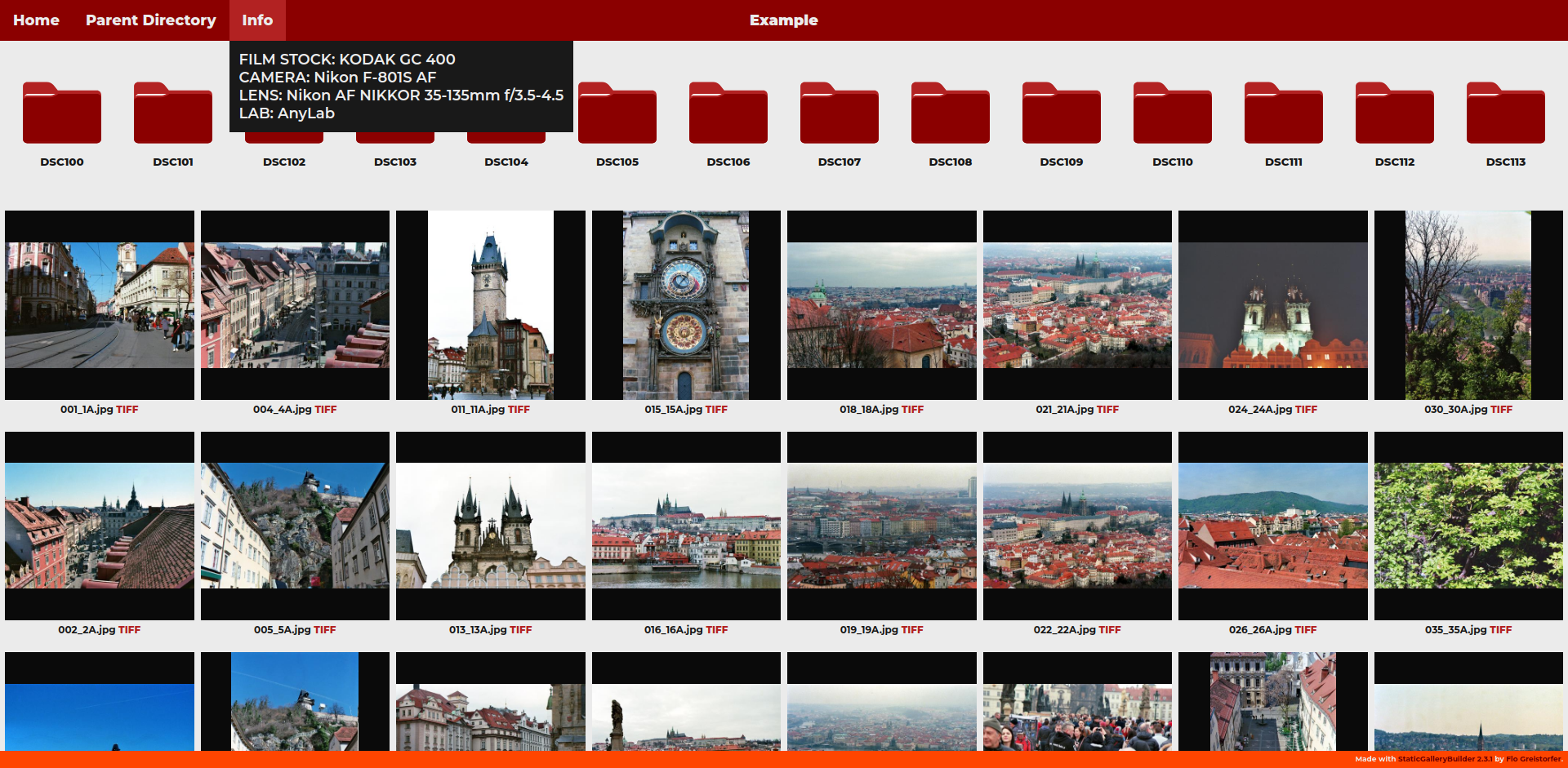Open the 035_35A.jpg green leaves thumbnail

tap(1468, 526)
